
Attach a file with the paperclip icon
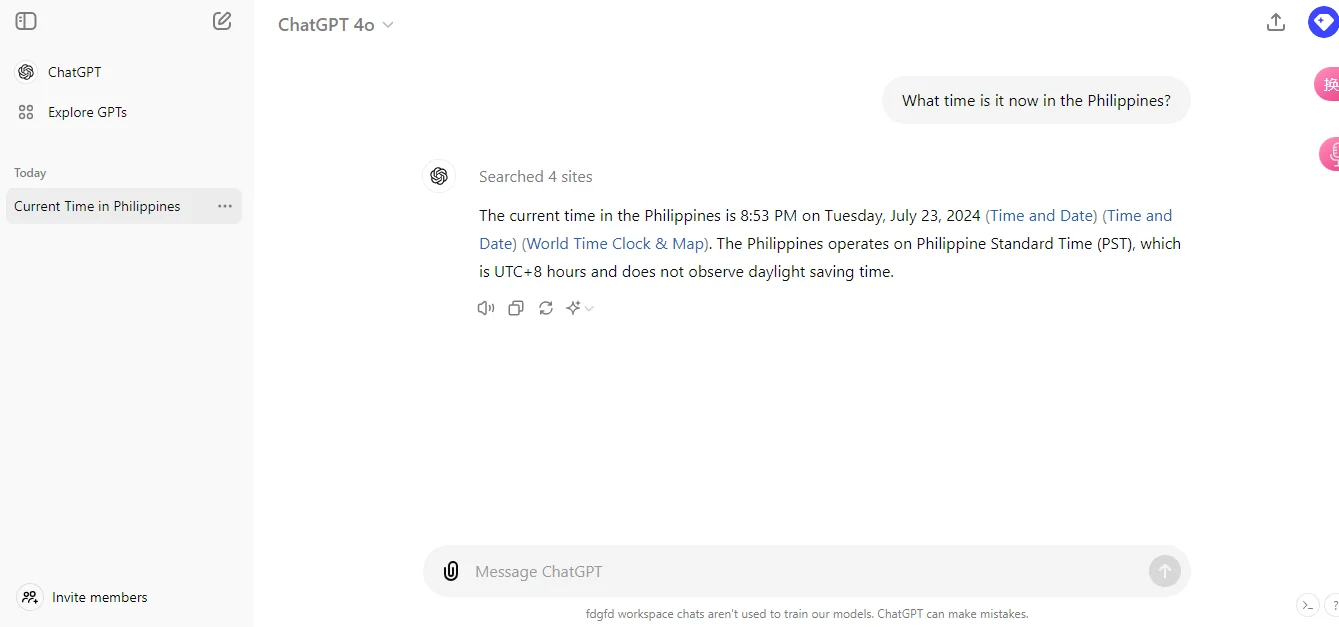451,571
